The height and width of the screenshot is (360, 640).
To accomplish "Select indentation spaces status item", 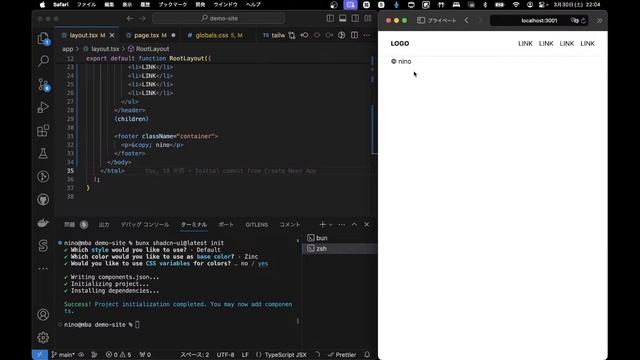I will pyautogui.click(x=195, y=355).
